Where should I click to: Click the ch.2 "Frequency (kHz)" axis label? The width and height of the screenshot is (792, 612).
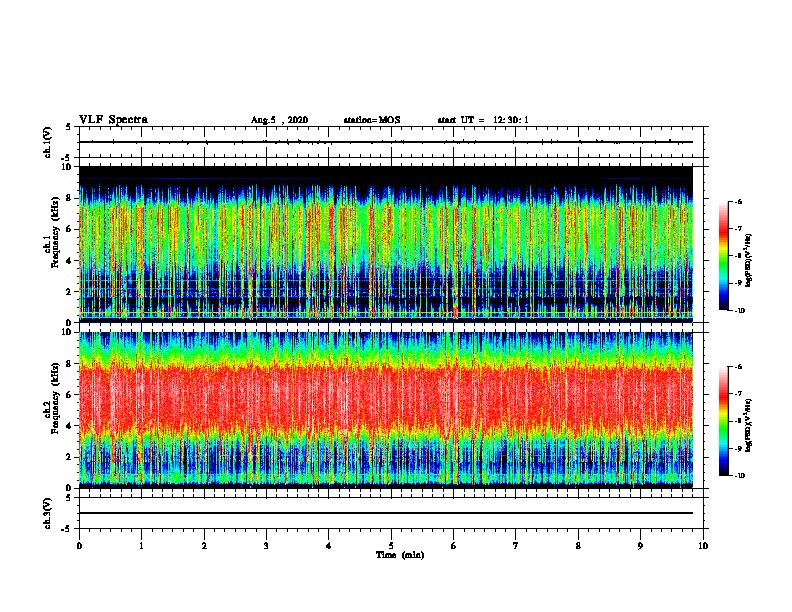coord(55,398)
